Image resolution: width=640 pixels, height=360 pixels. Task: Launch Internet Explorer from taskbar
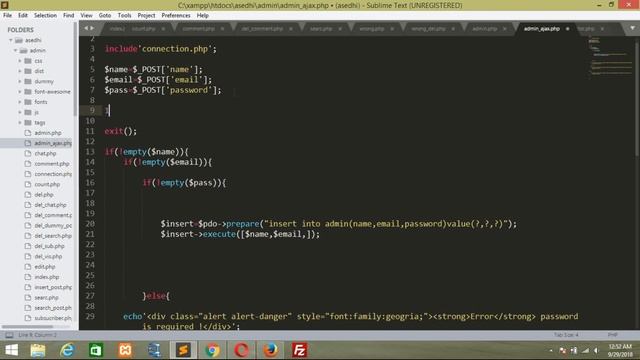(x=67, y=350)
